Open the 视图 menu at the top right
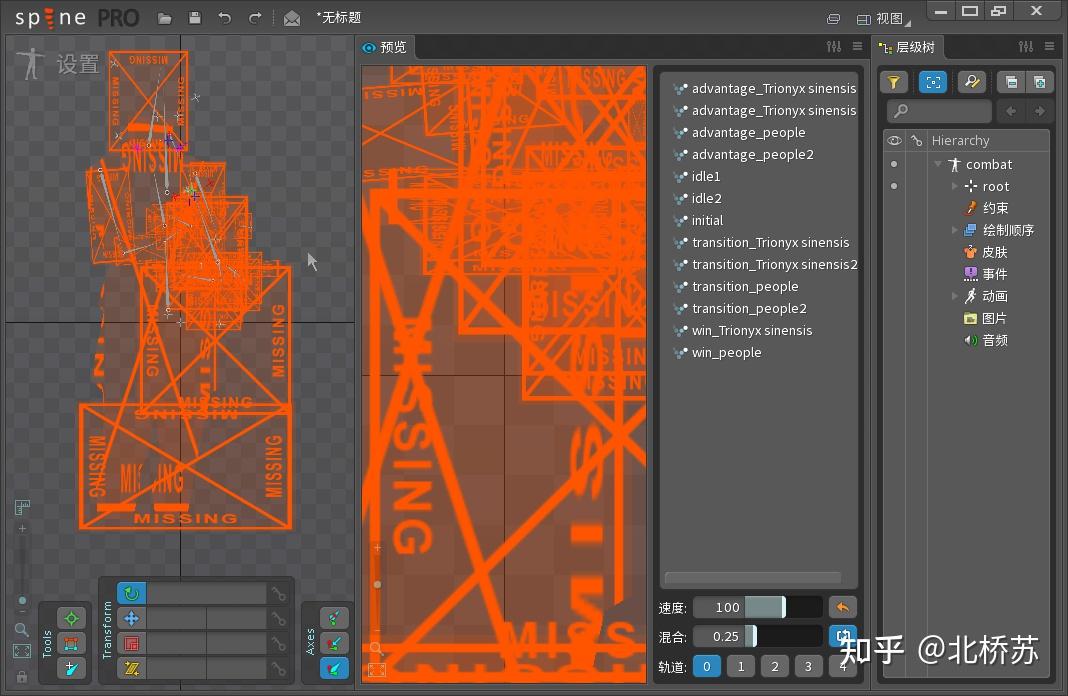The image size is (1068, 696). [889, 17]
